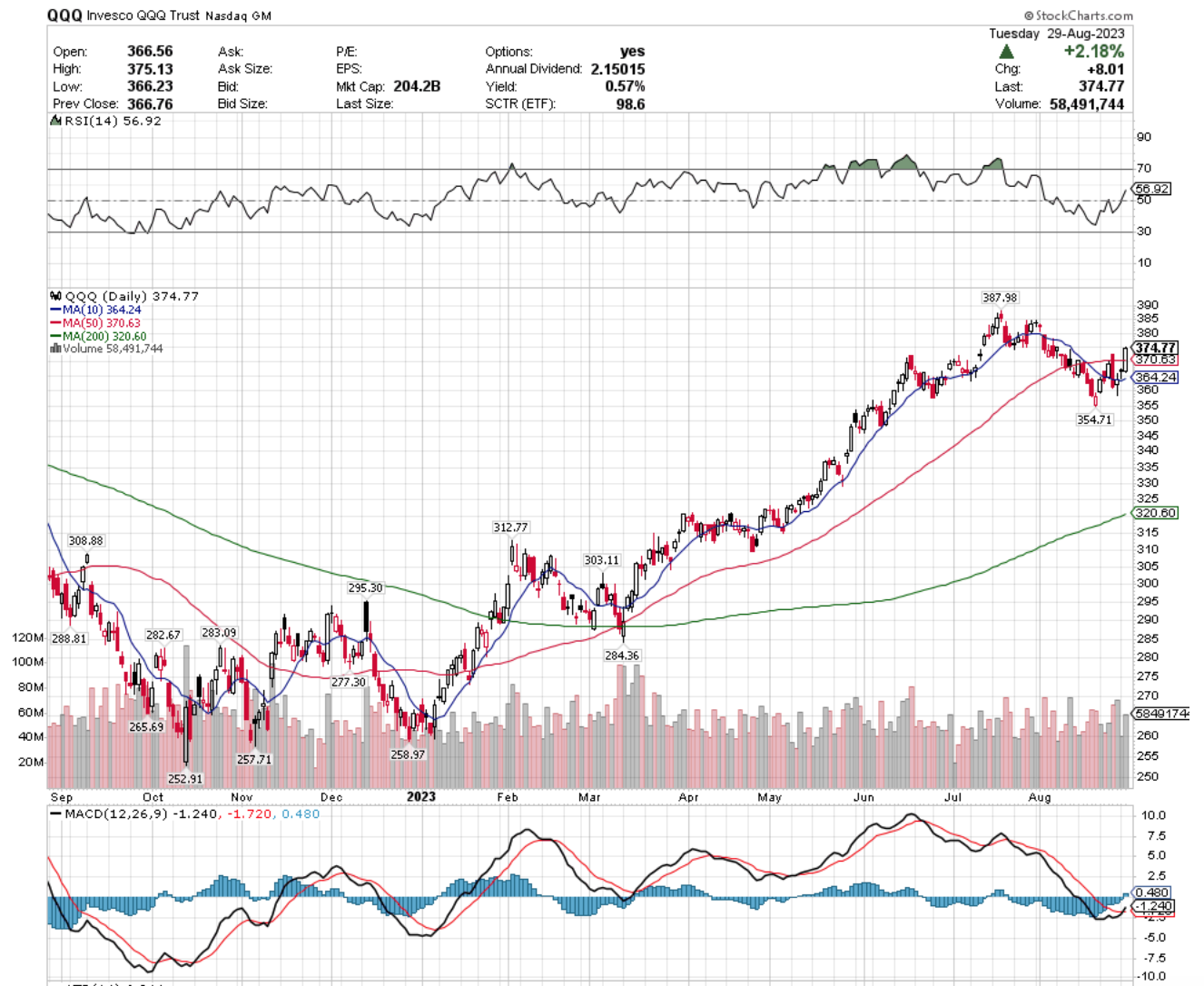The height and width of the screenshot is (986, 1204).
Task: Click the Volume legend bar icon
Action: click(x=55, y=349)
